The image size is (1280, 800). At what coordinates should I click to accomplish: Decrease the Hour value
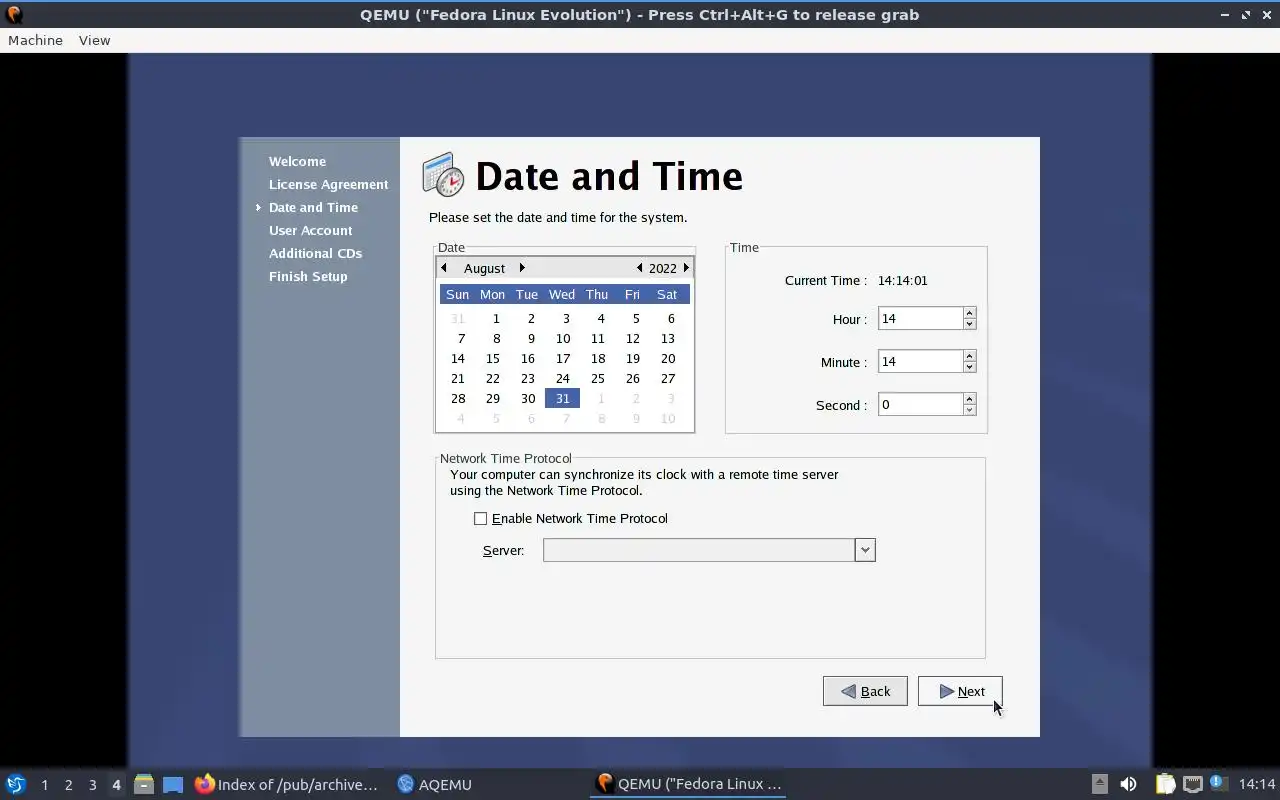[x=969, y=324]
